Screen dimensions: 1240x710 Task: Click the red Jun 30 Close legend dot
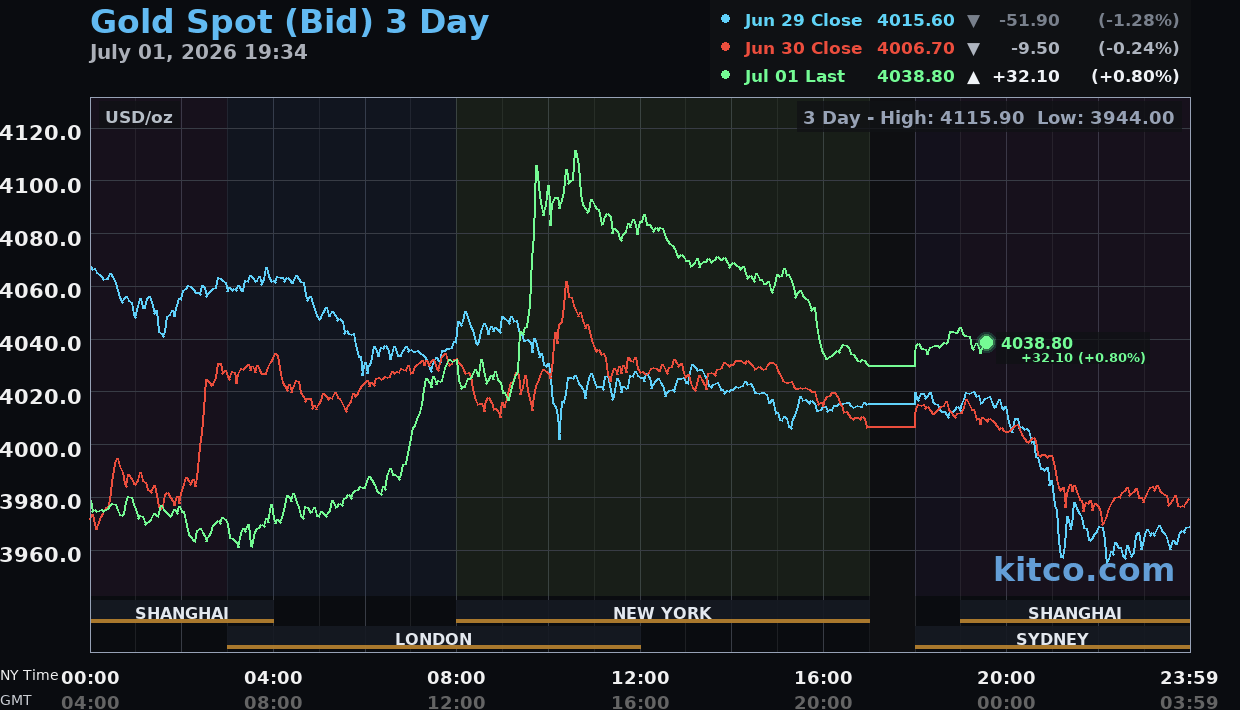pyautogui.click(x=726, y=48)
